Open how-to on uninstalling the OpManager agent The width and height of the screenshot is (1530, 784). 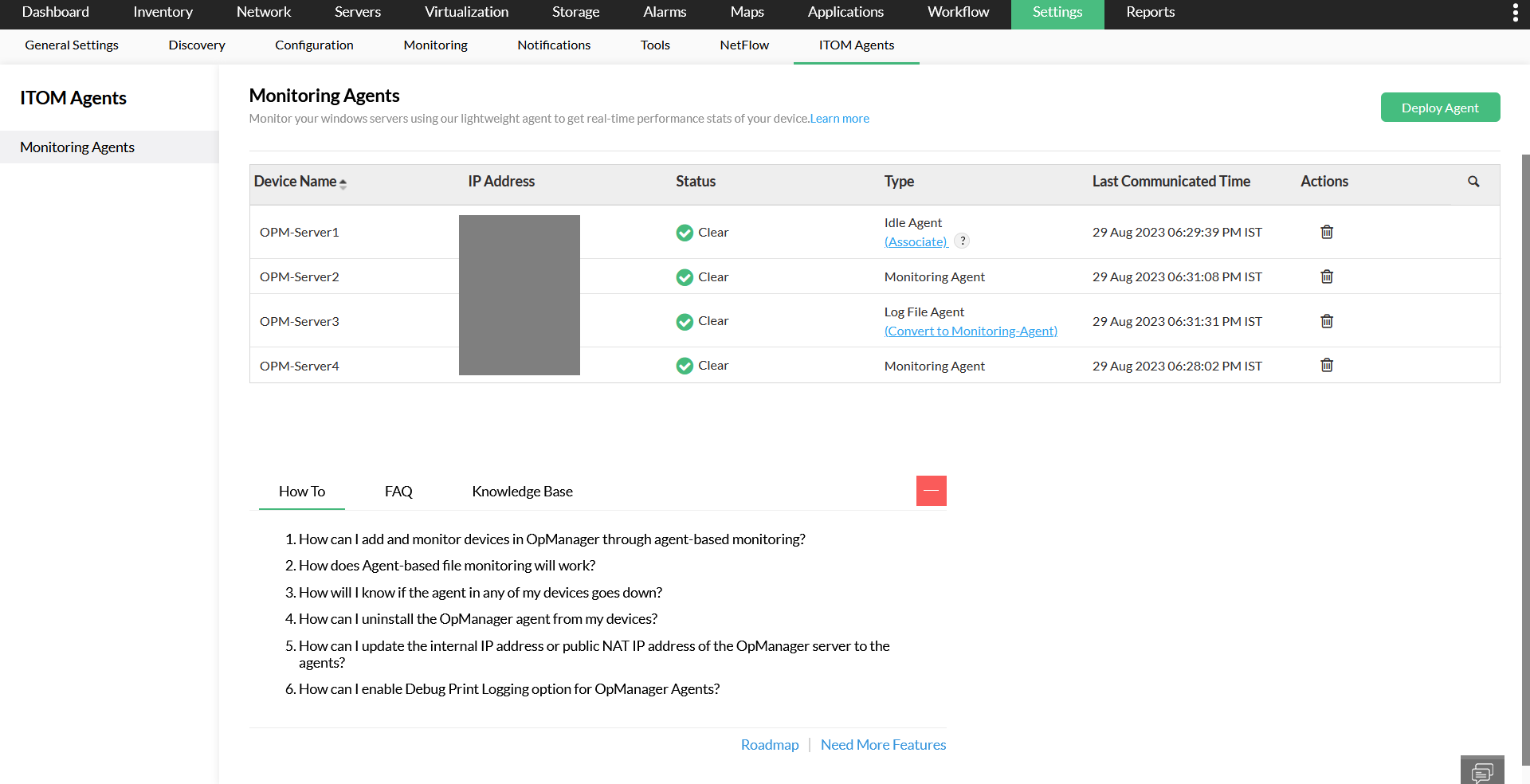point(478,619)
